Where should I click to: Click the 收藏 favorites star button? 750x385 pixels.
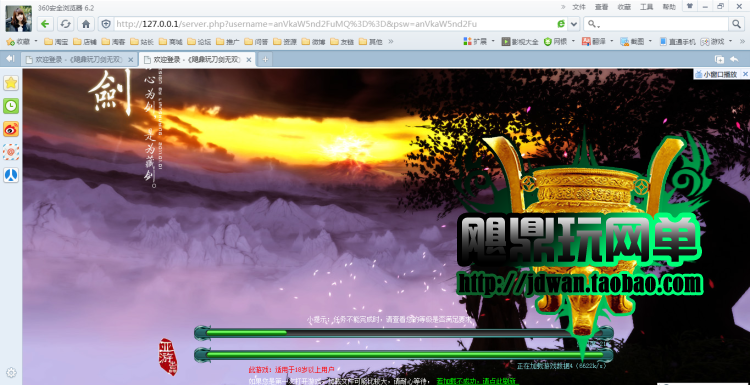coord(18,42)
